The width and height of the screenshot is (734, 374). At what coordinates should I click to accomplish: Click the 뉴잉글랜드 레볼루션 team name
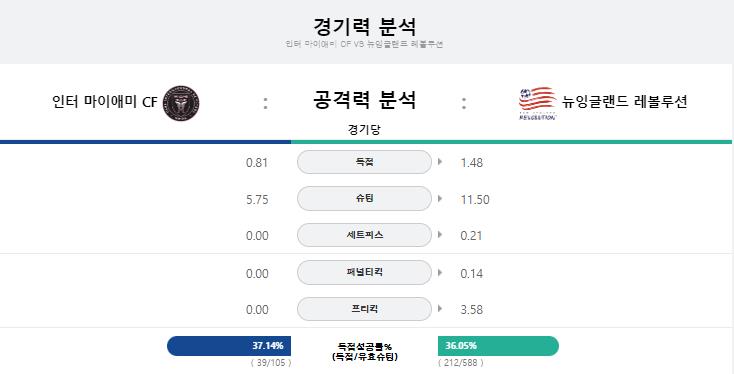tap(624, 102)
